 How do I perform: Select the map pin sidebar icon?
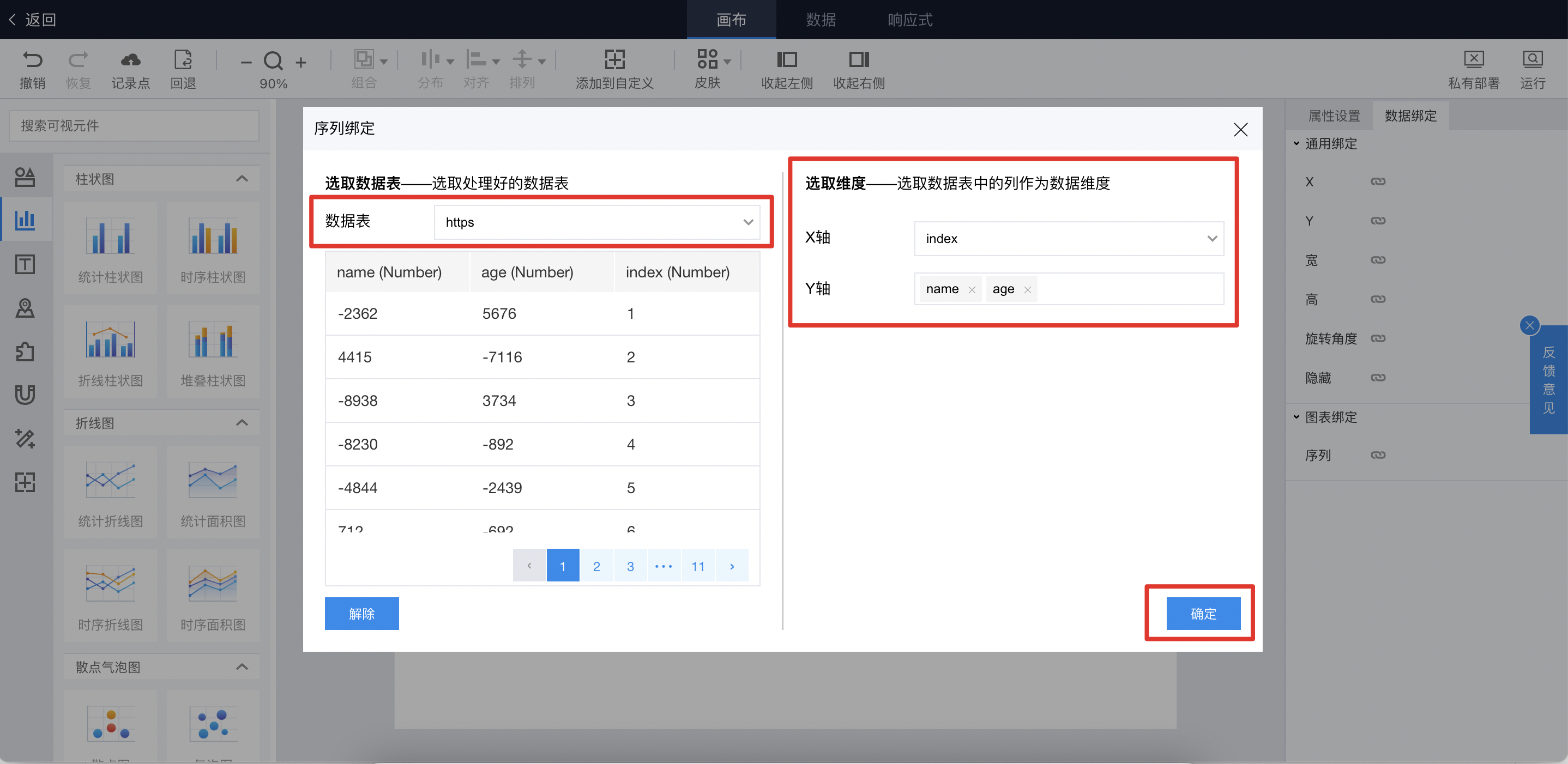[x=25, y=308]
